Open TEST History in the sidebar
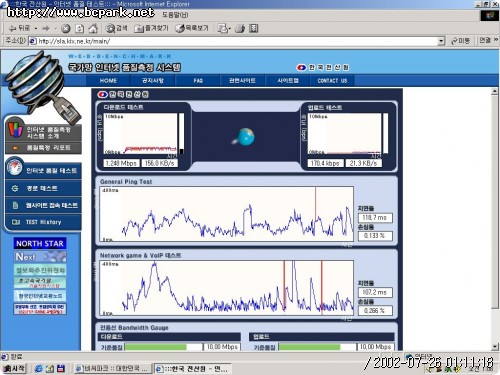This screenshot has height=375, width=500. click(43, 222)
